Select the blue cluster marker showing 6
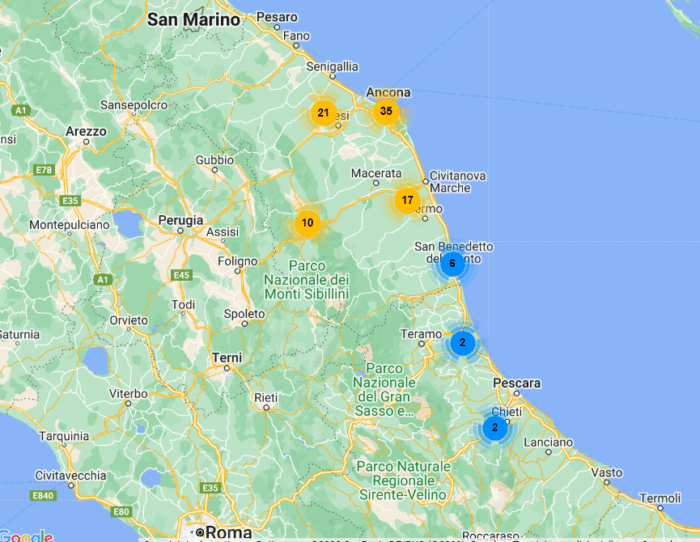700x542 pixels. pyautogui.click(x=452, y=264)
